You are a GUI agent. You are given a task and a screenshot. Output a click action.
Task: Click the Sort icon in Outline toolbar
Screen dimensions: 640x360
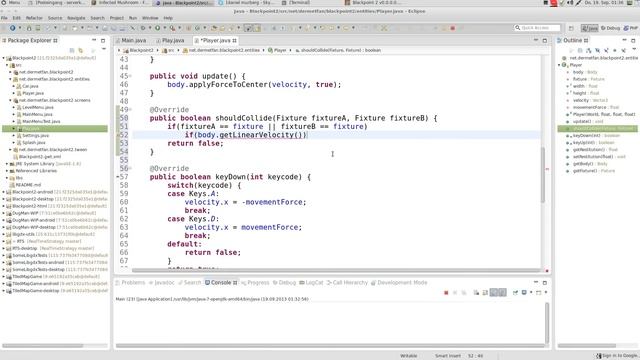589,50
